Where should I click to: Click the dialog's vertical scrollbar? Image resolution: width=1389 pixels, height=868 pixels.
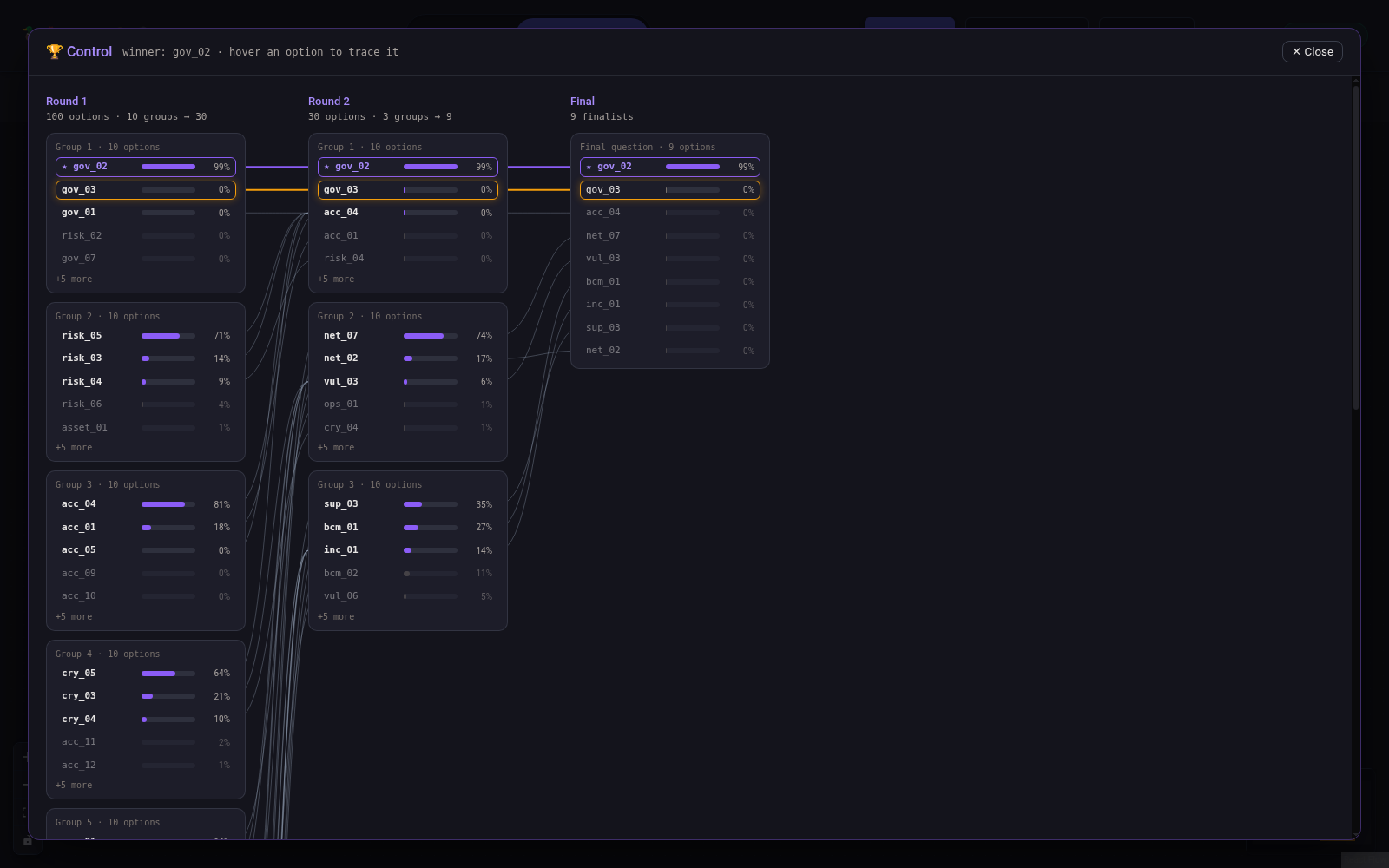pyautogui.click(x=1356, y=247)
